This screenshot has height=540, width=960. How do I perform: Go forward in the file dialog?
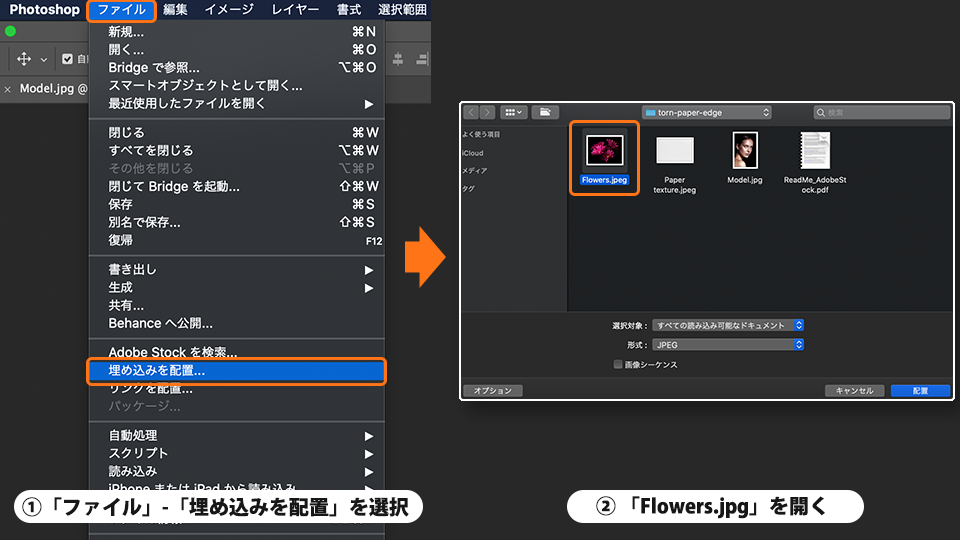pyautogui.click(x=487, y=112)
